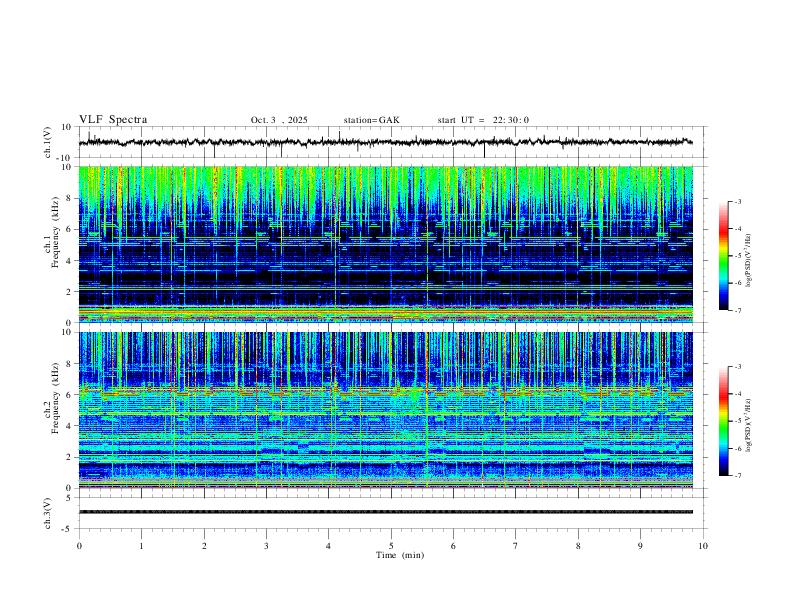The width and height of the screenshot is (792, 612).
Task: Click time axis tick label "5"
Action: pos(391,546)
